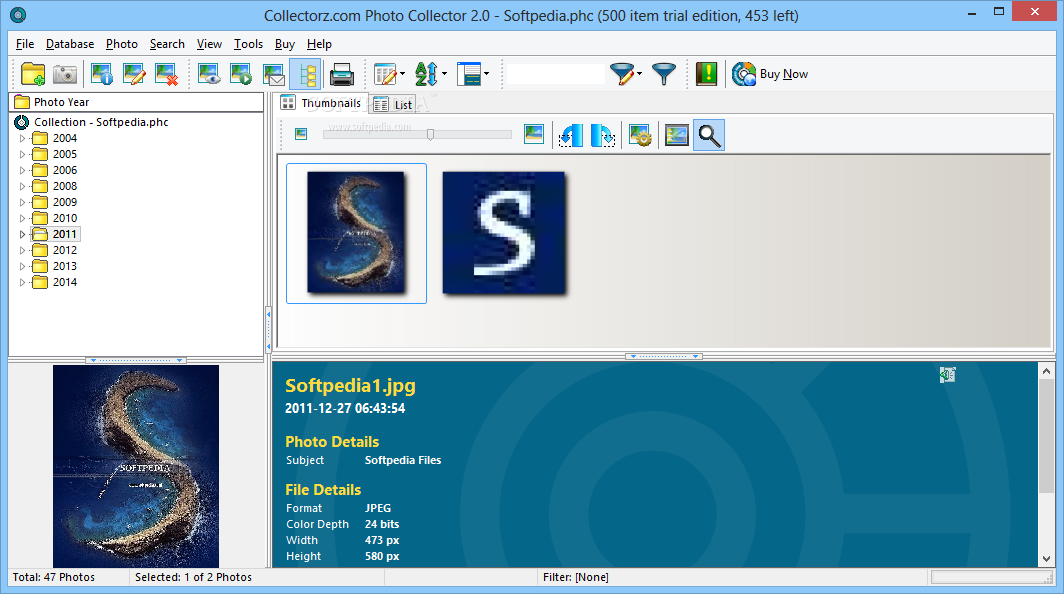The image size is (1064, 594).
Task: Open the Database menu
Action: click(x=70, y=44)
